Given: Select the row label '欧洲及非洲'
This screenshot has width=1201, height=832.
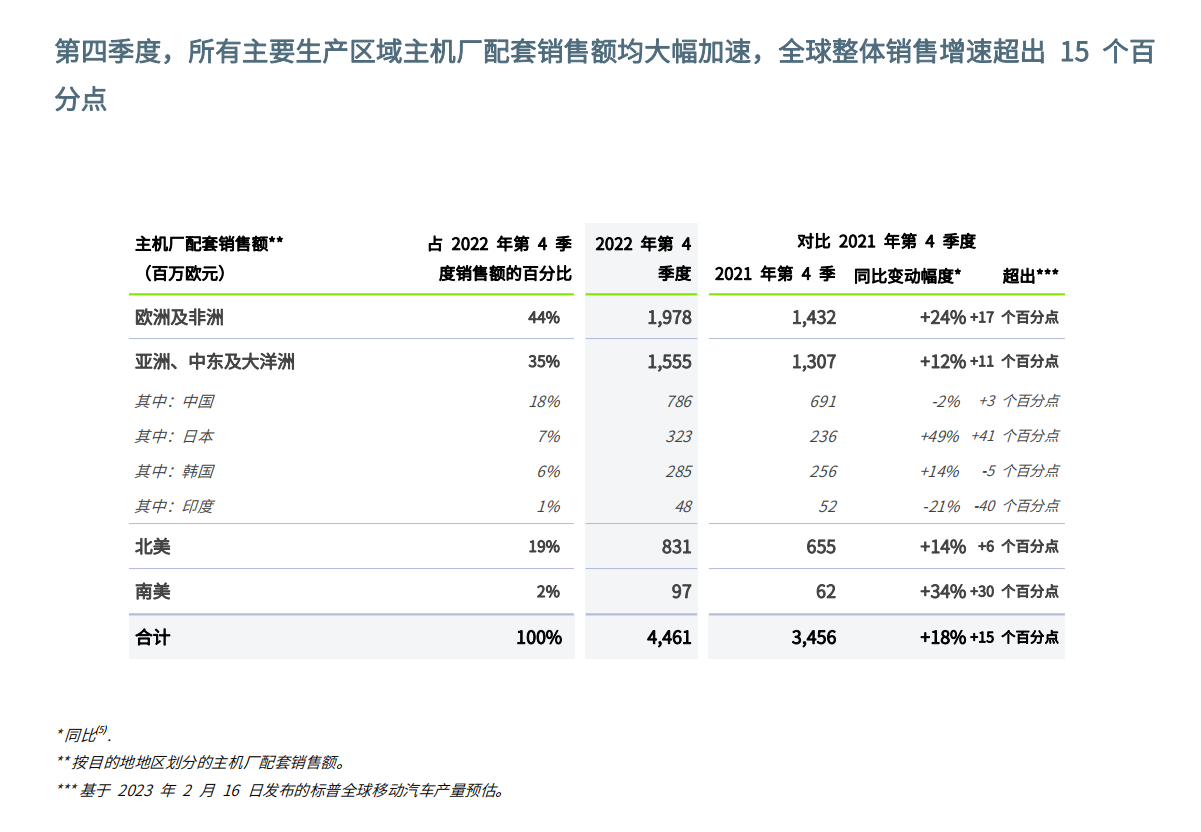Looking at the screenshot, I should click(179, 317).
